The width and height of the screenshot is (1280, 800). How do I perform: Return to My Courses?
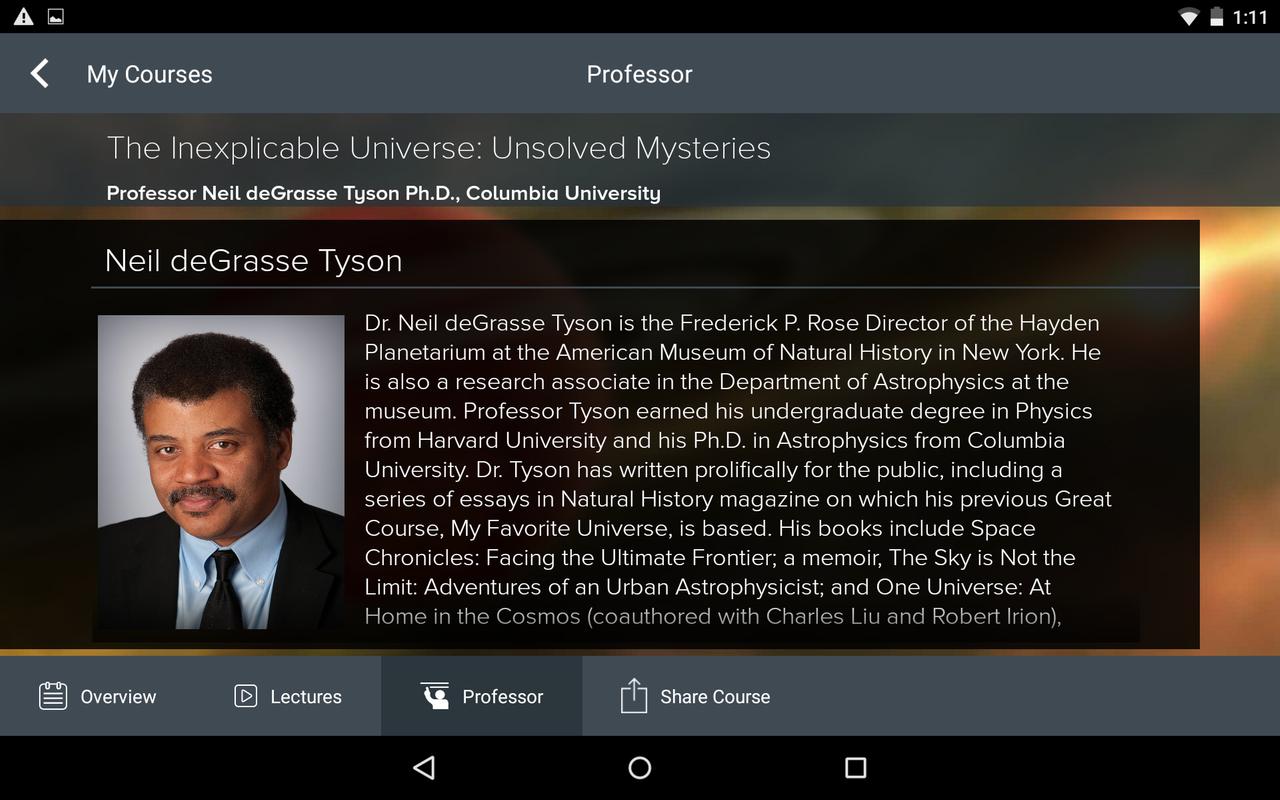[x=149, y=74]
